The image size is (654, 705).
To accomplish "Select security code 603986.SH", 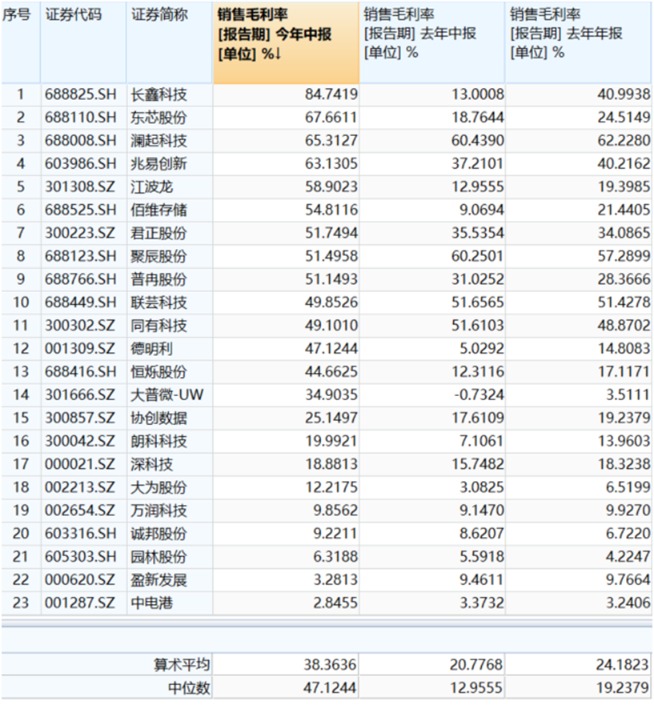I will (x=80, y=164).
